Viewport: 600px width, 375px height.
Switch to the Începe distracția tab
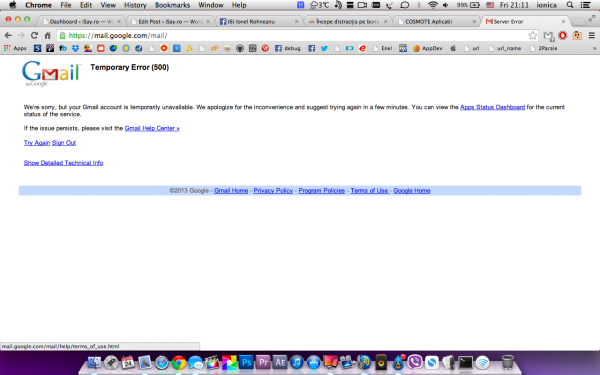(x=348, y=21)
